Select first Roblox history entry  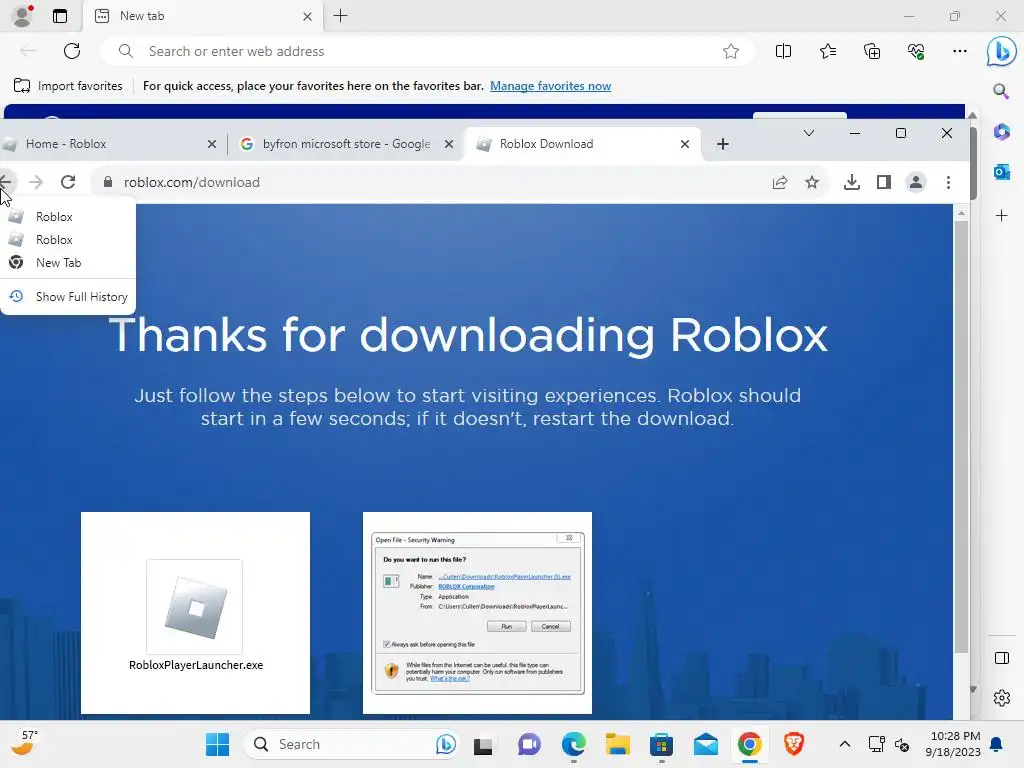(68, 217)
